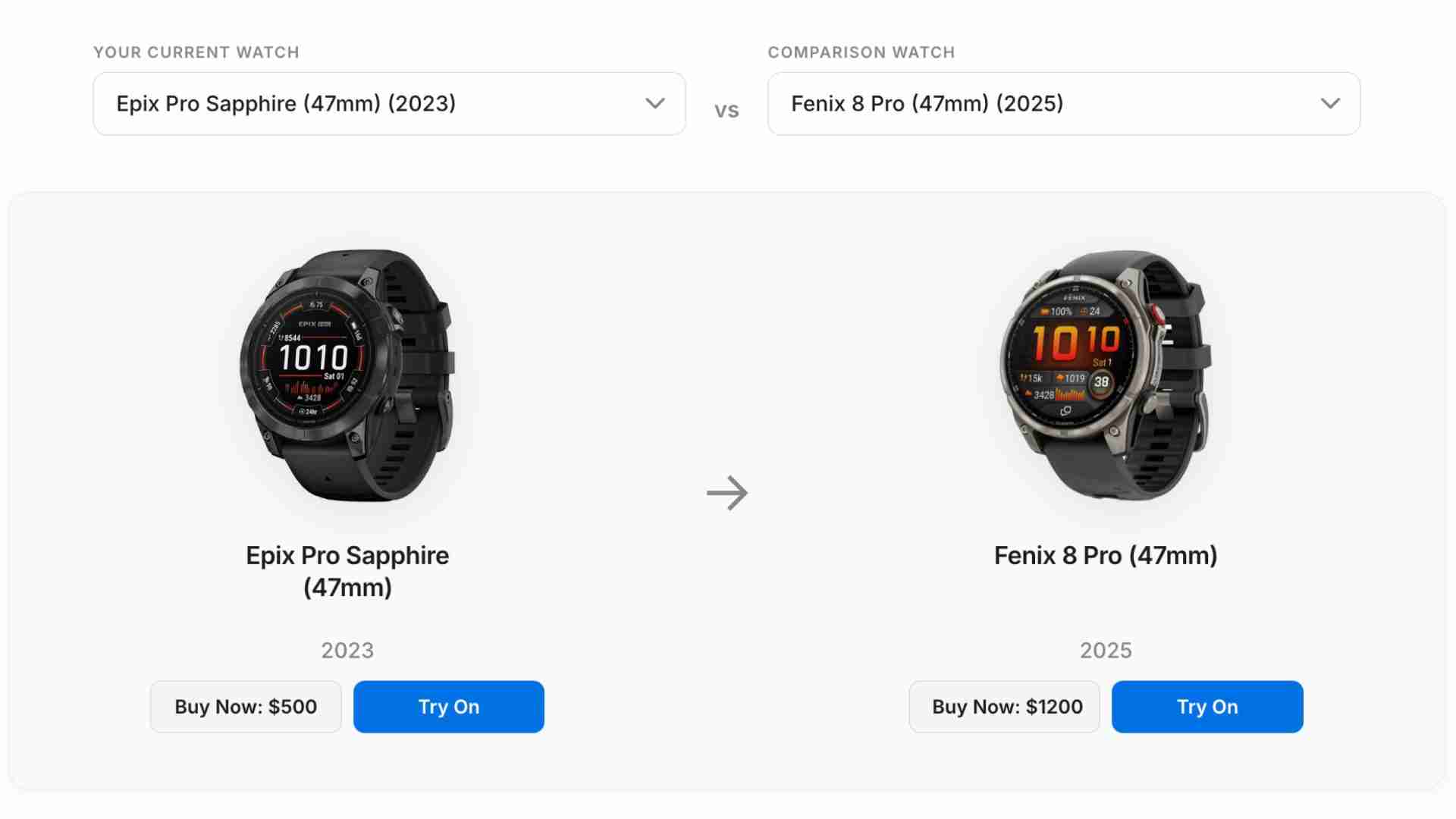1456x819 pixels.
Task: Click the Epix watch face display
Action: point(315,356)
